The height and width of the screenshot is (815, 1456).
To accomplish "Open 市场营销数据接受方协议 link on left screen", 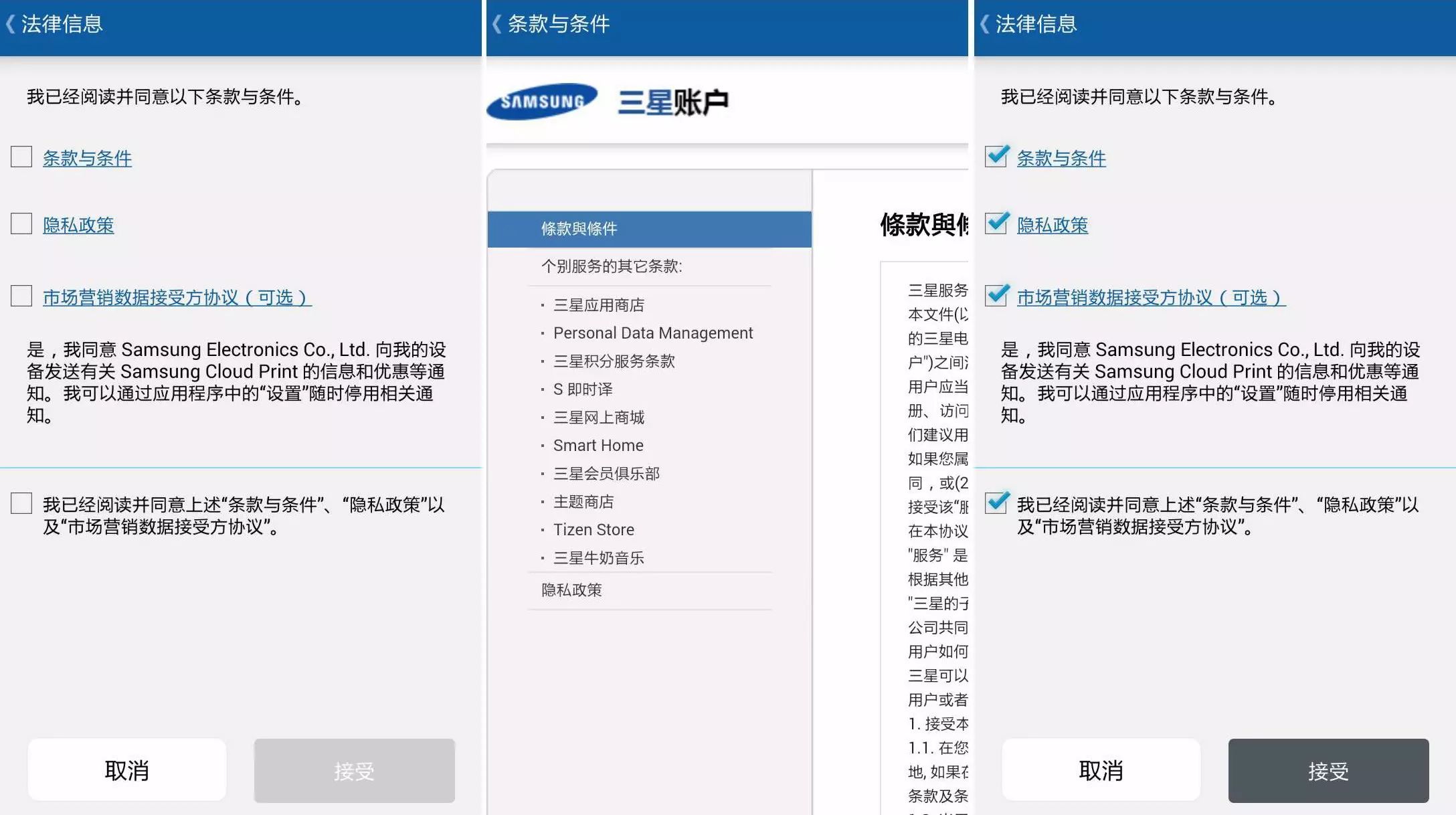I will pos(177,298).
